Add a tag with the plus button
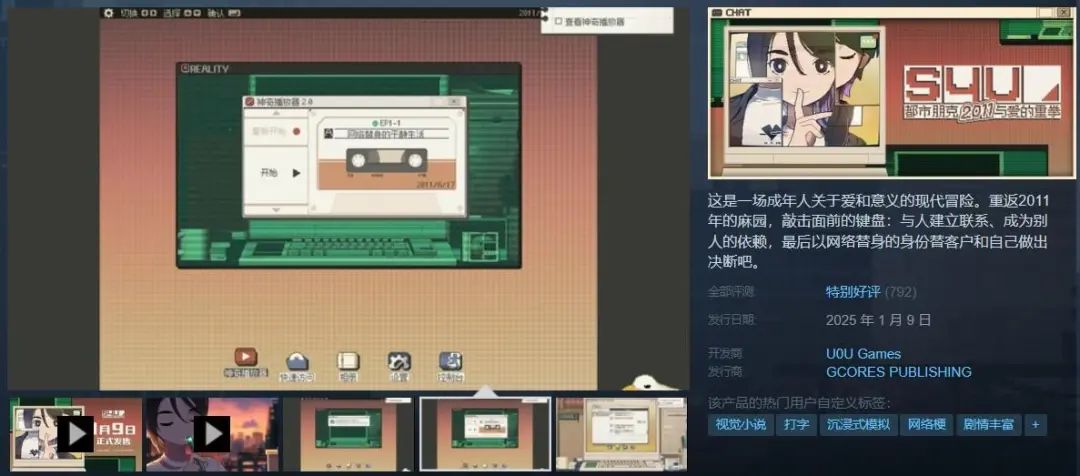 1035,424
